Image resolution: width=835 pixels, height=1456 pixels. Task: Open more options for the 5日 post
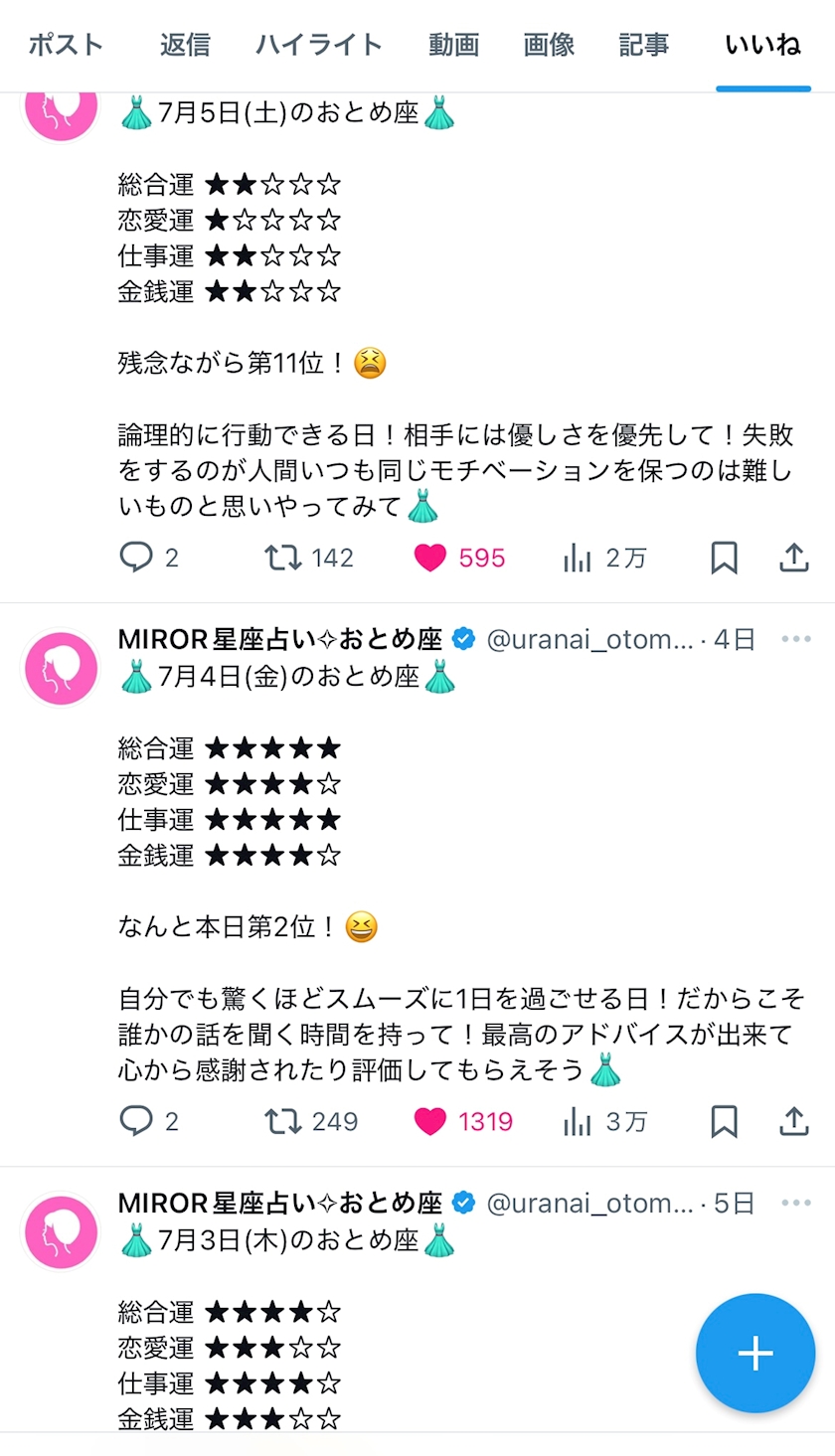point(796,1203)
